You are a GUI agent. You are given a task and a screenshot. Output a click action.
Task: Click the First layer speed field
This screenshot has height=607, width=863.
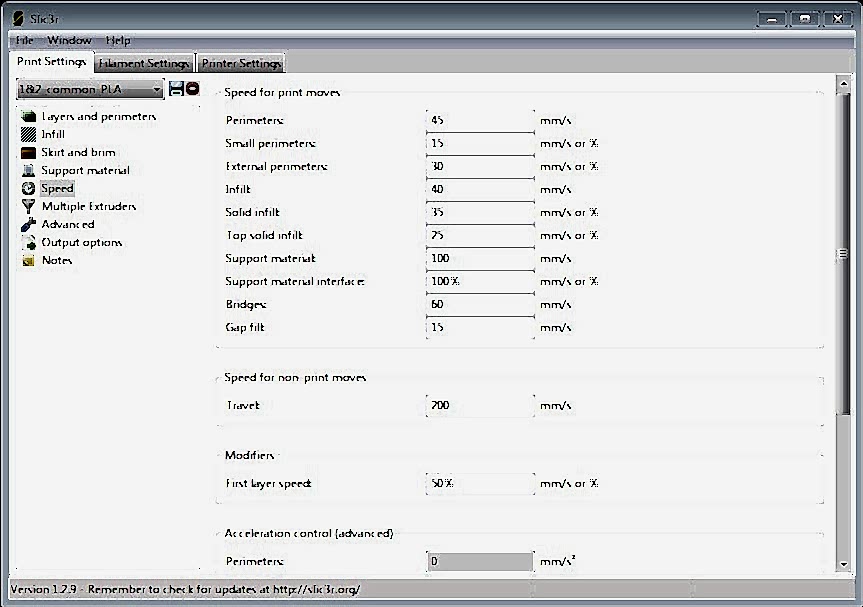(480, 483)
